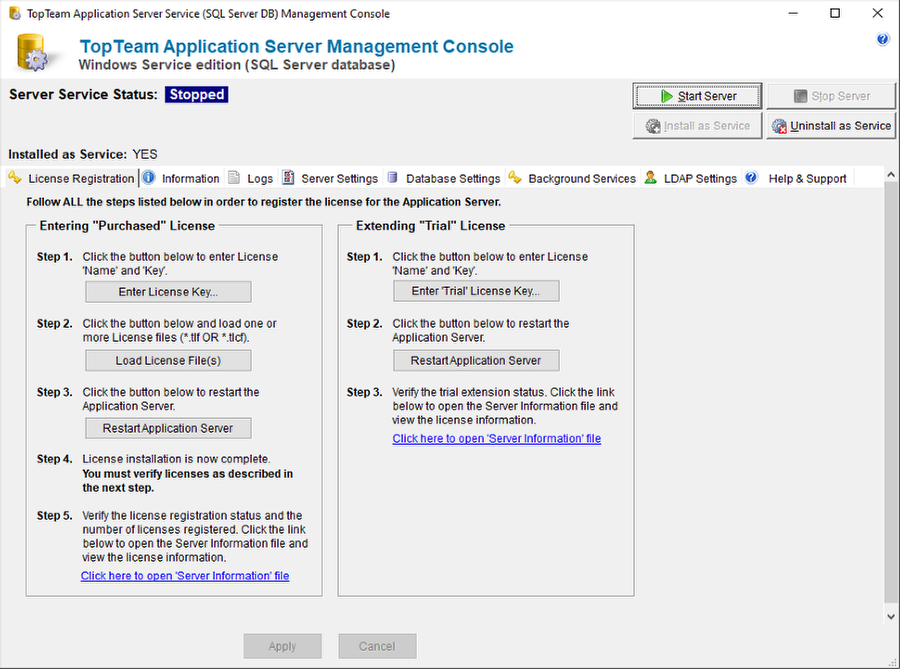Viewport: 900px width, 669px height.
Task: Click Enter License Key button
Action: pyautogui.click(x=168, y=291)
